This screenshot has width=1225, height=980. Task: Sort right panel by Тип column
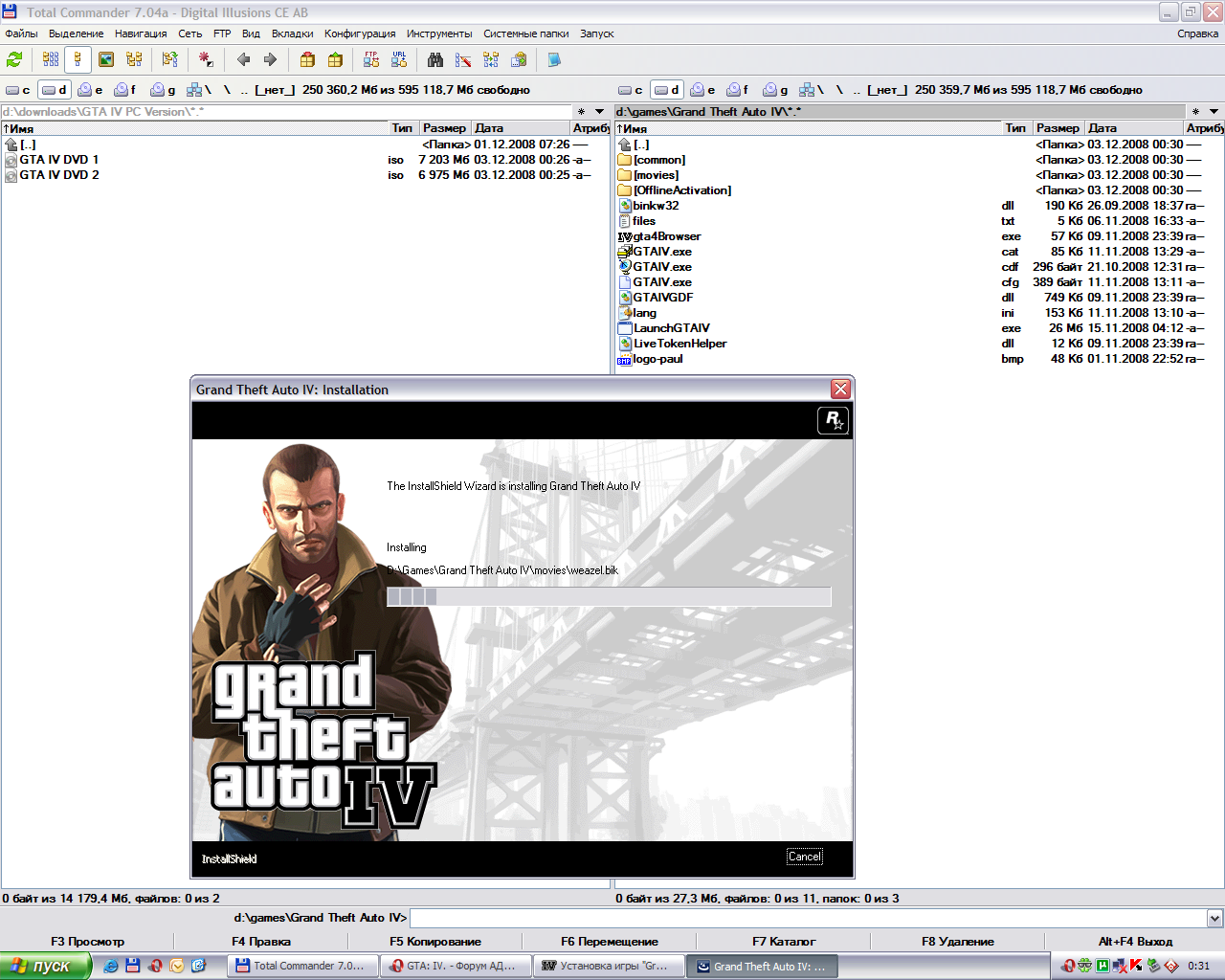(x=1015, y=128)
